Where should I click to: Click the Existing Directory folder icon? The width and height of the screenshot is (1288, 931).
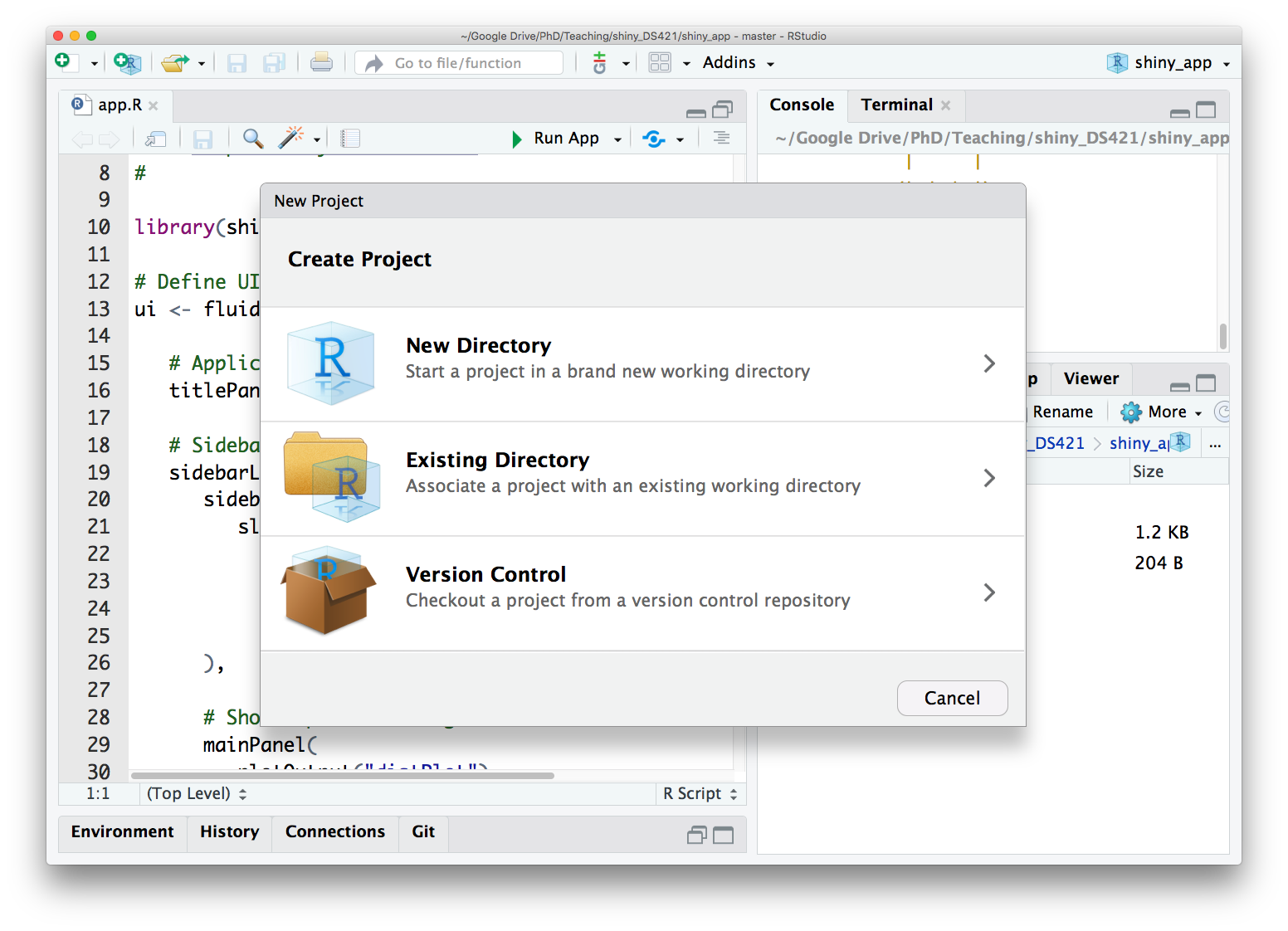[x=332, y=476]
